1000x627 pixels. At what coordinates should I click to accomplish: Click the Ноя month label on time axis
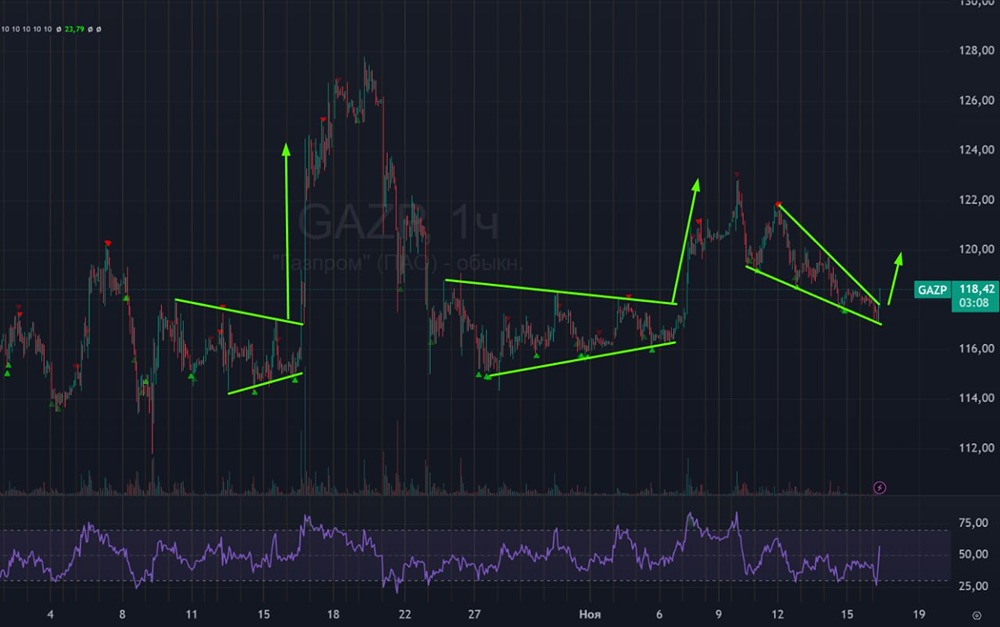point(590,614)
